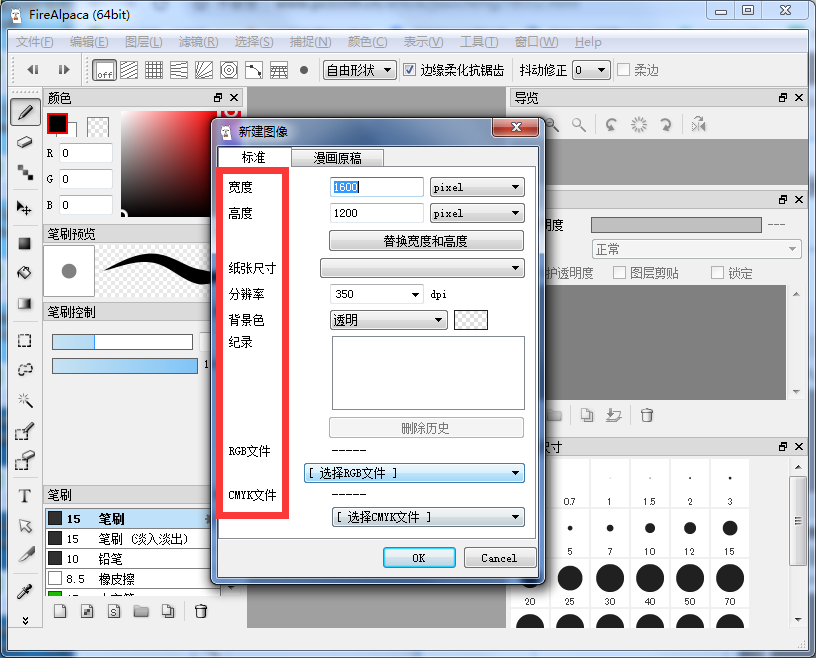This screenshot has height=658, width=816.
Task: Select the Text tool
Action: [25, 495]
